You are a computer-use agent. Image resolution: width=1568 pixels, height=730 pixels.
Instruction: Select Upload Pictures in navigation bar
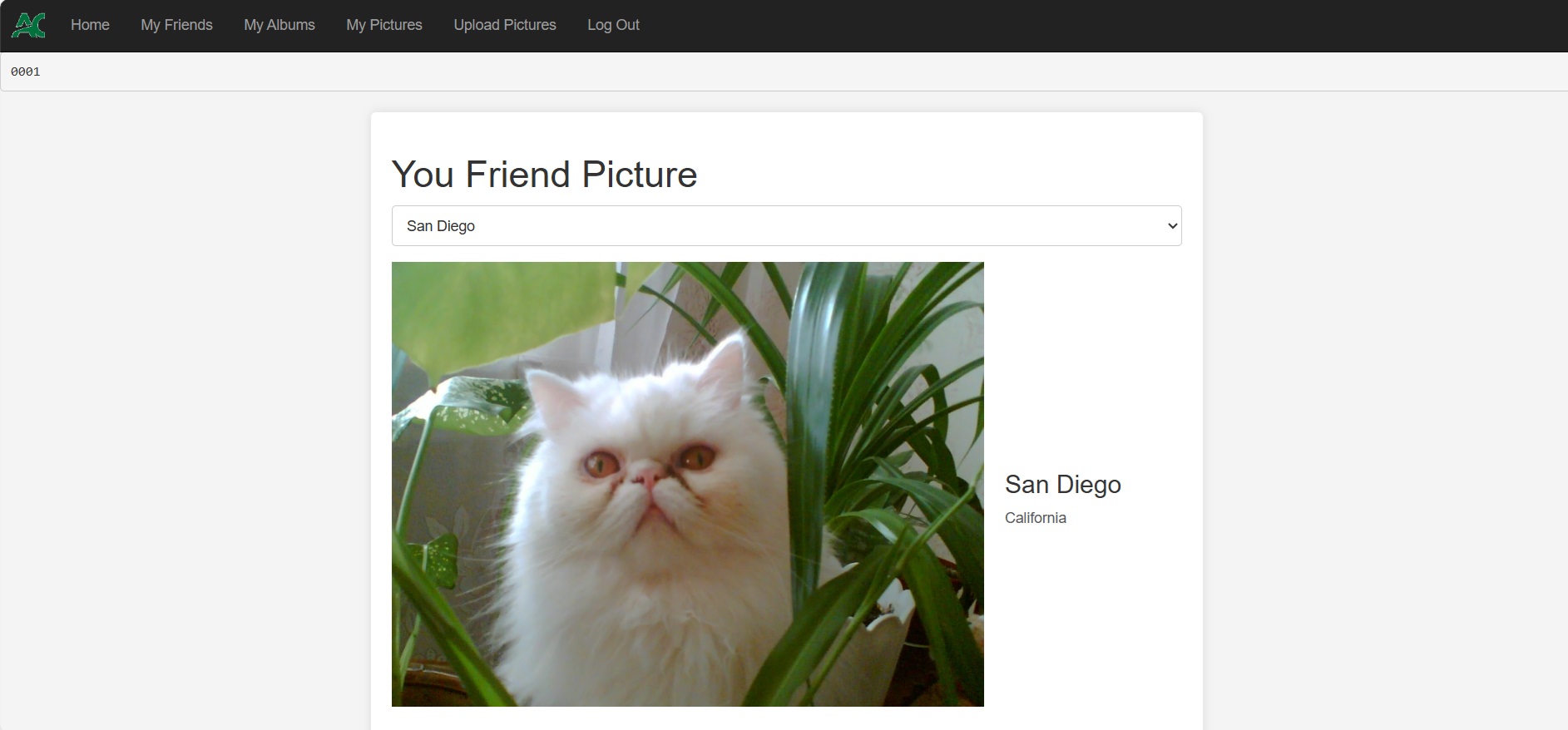504,25
